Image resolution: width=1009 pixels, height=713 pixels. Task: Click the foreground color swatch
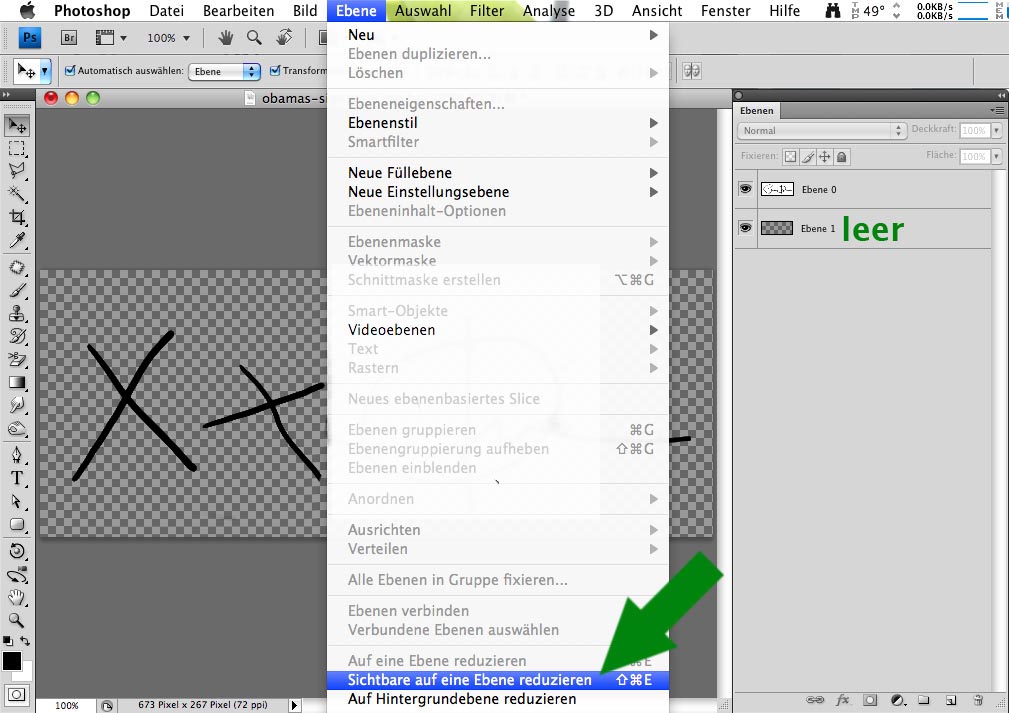[12, 661]
